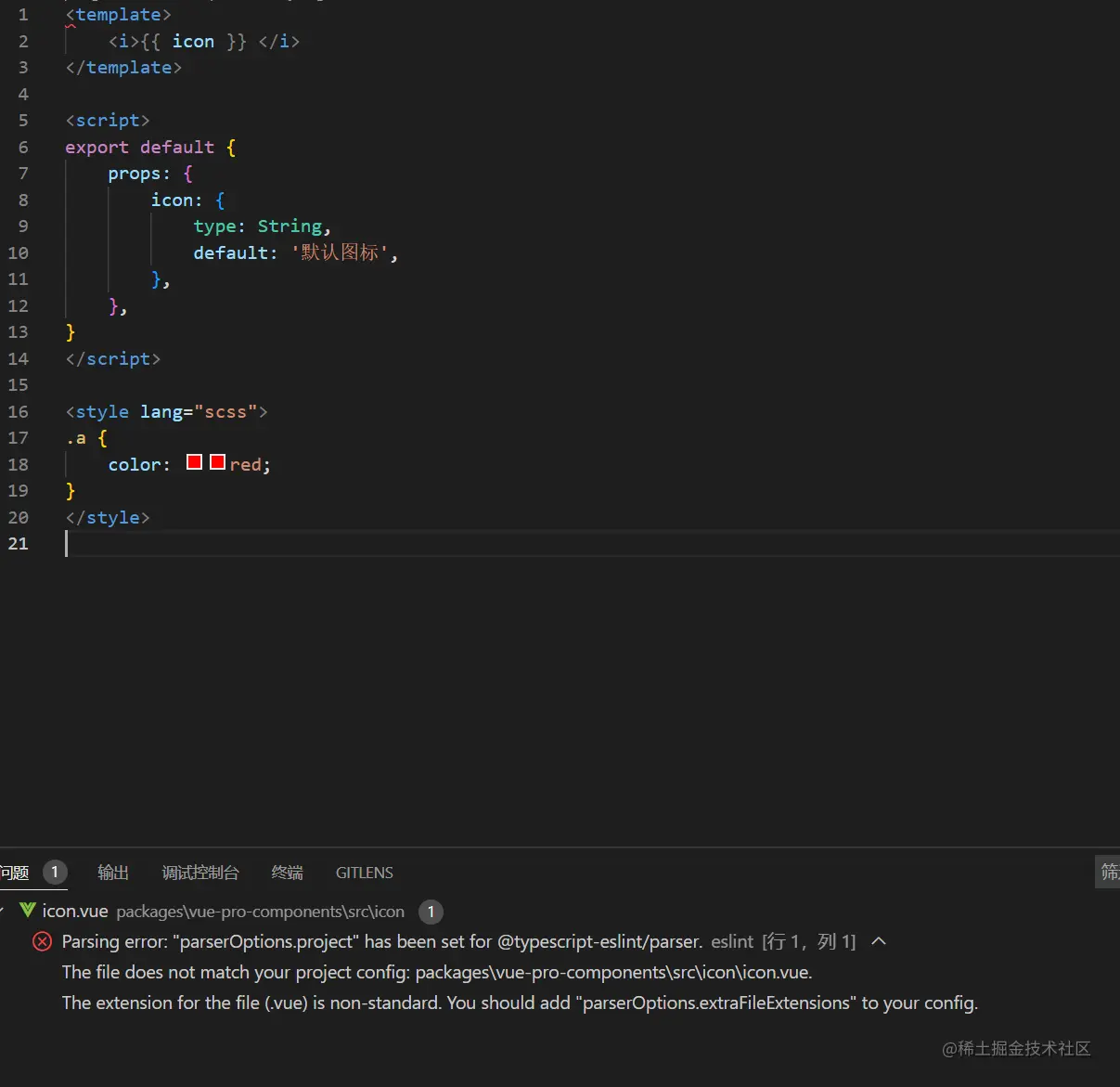Click the 'eslint' source label in error row
Image resolution: width=1120 pixels, height=1087 pixels.
coord(732,941)
